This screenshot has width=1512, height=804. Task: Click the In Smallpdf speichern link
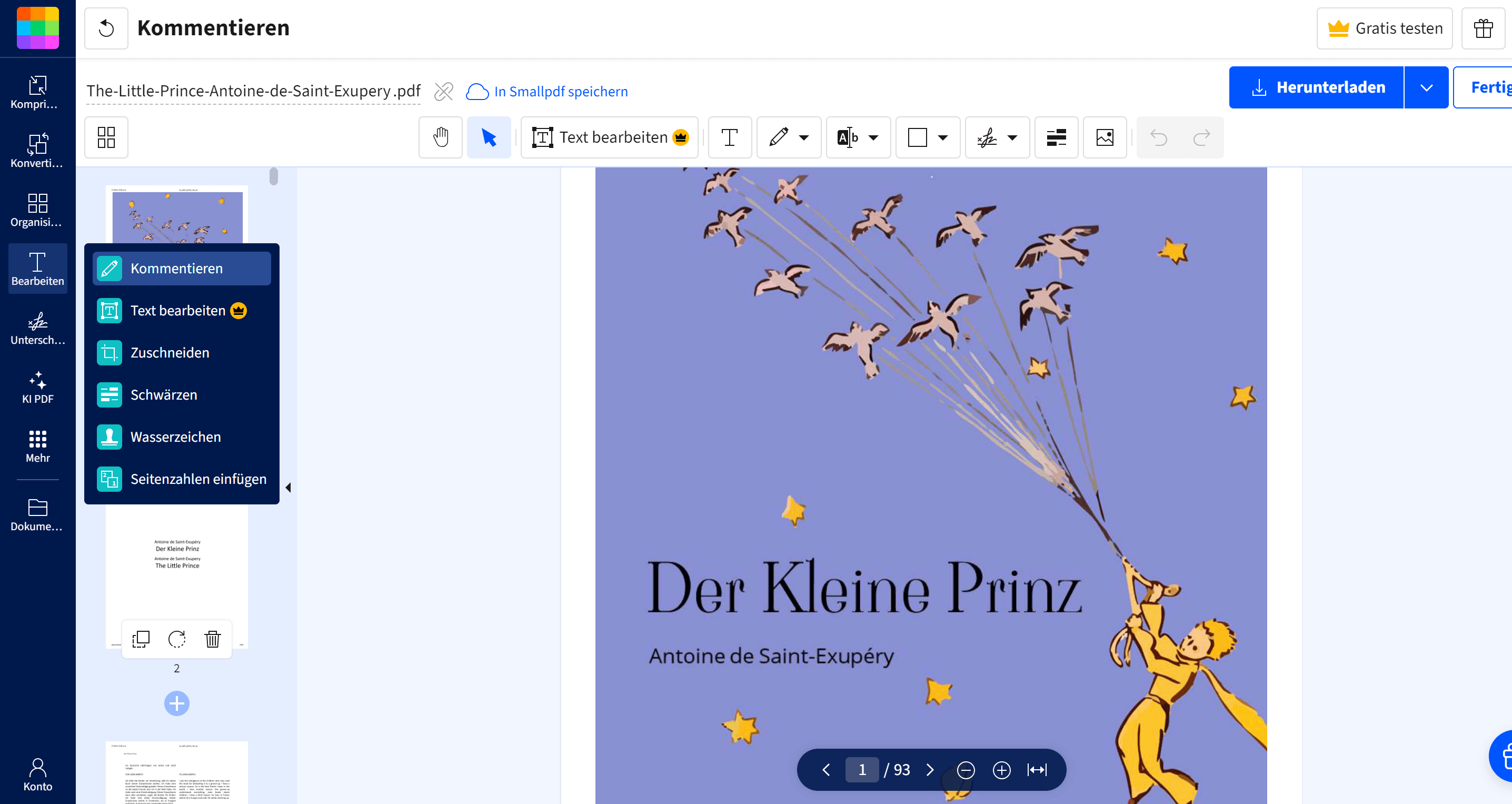[560, 91]
